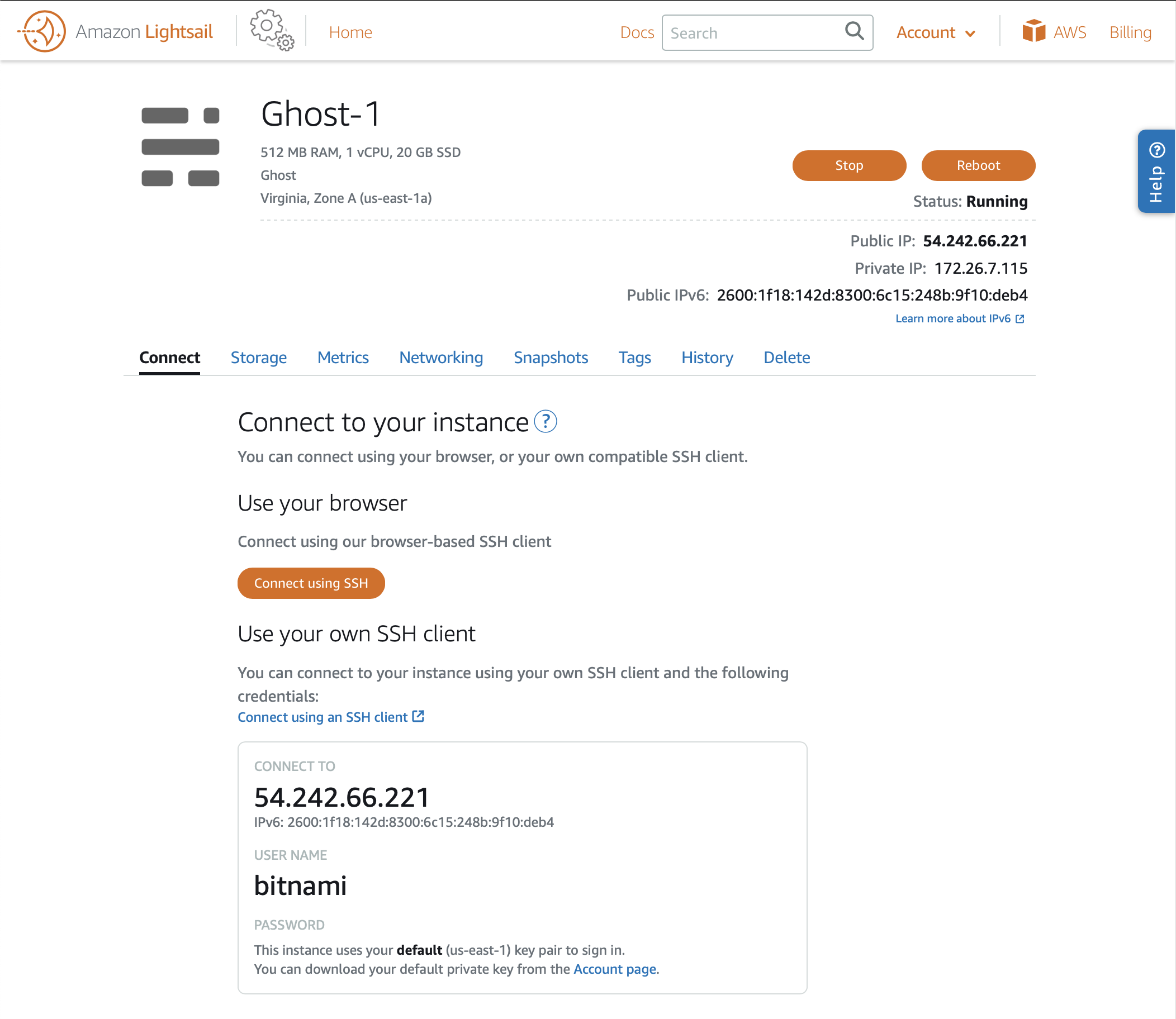Select the Snapshots tab
The image size is (1176, 1019).
coord(551,358)
